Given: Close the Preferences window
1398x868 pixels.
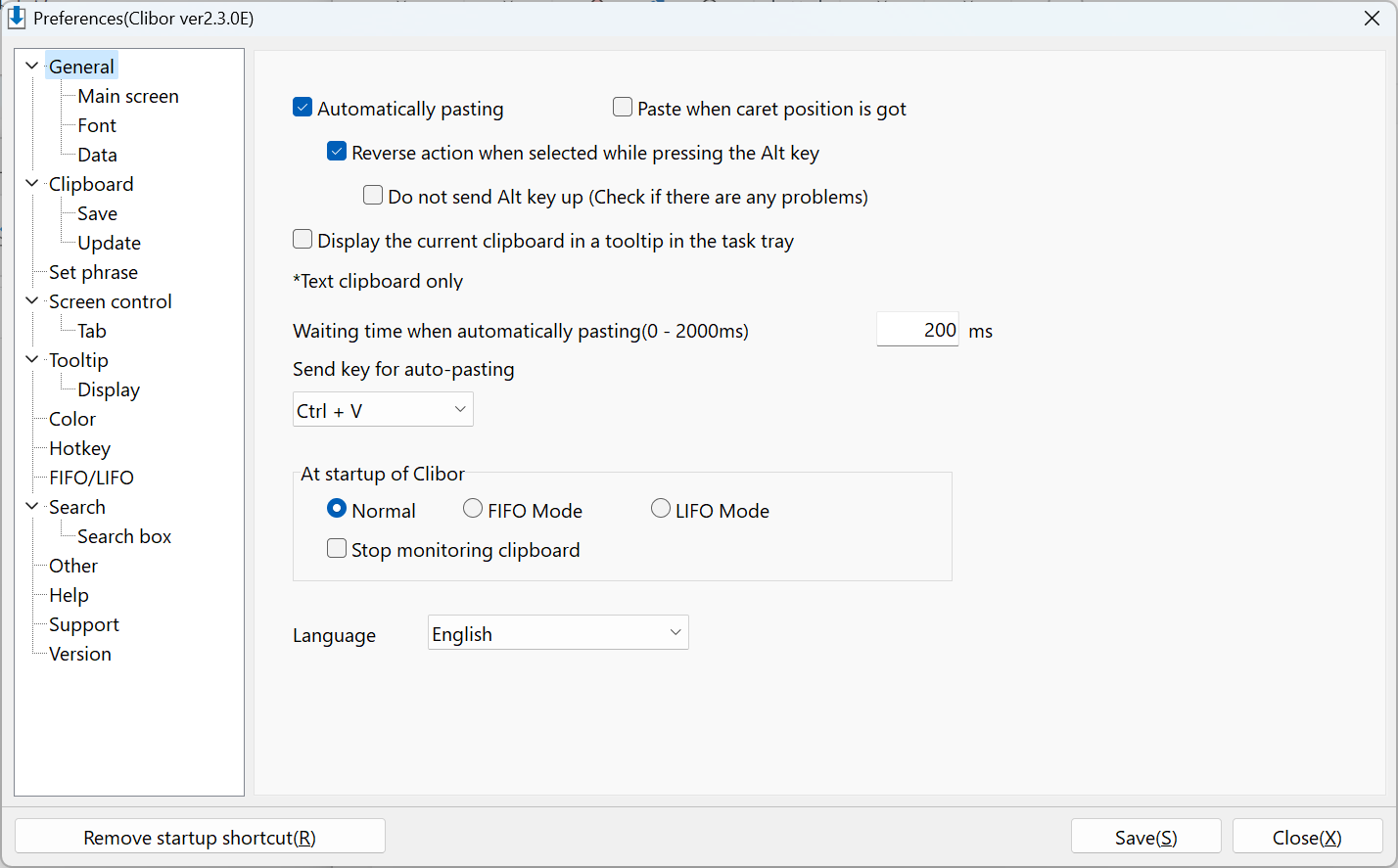Looking at the screenshot, I should point(1372,19).
